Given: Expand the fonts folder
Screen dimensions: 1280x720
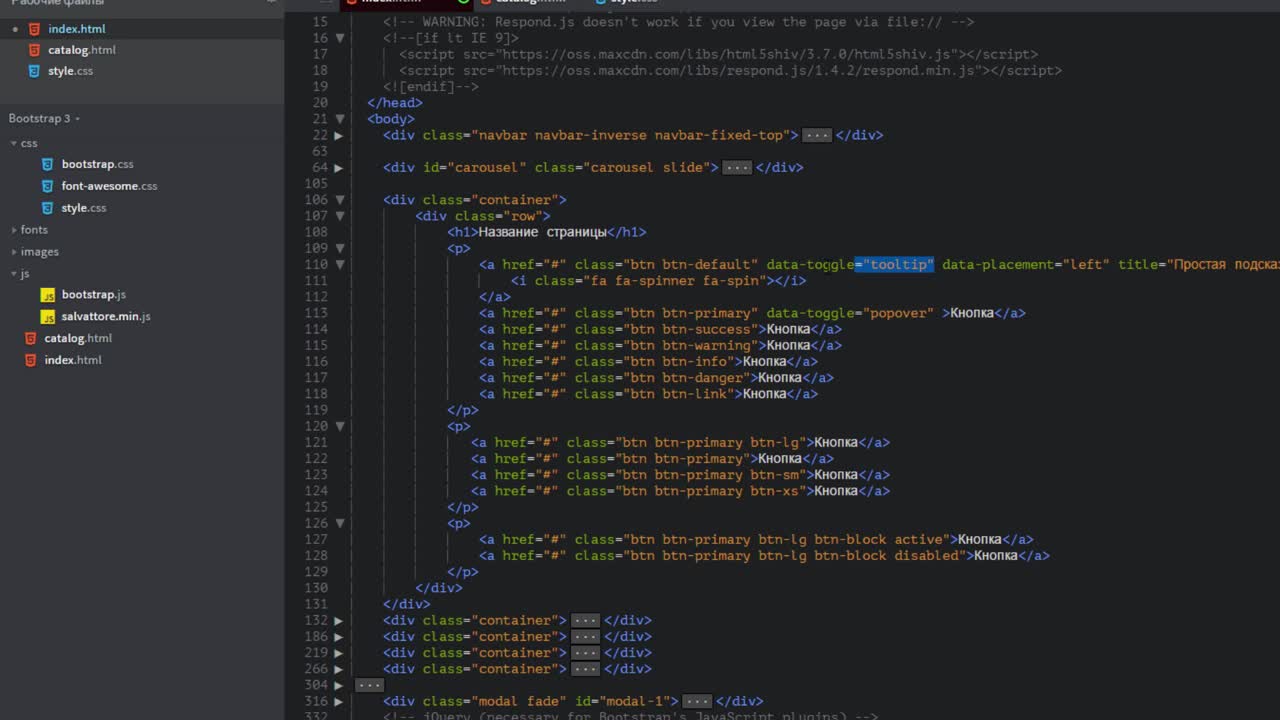Looking at the screenshot, I should (x=14, y=230).
